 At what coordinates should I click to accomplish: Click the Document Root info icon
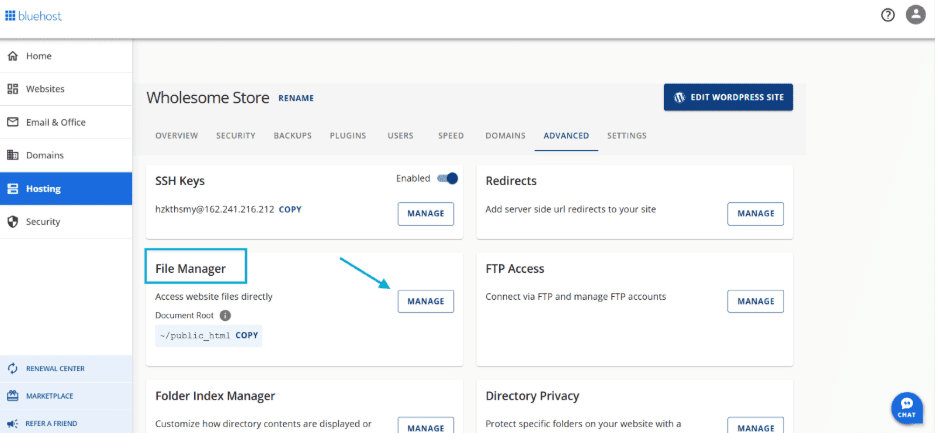click(225, 315)
